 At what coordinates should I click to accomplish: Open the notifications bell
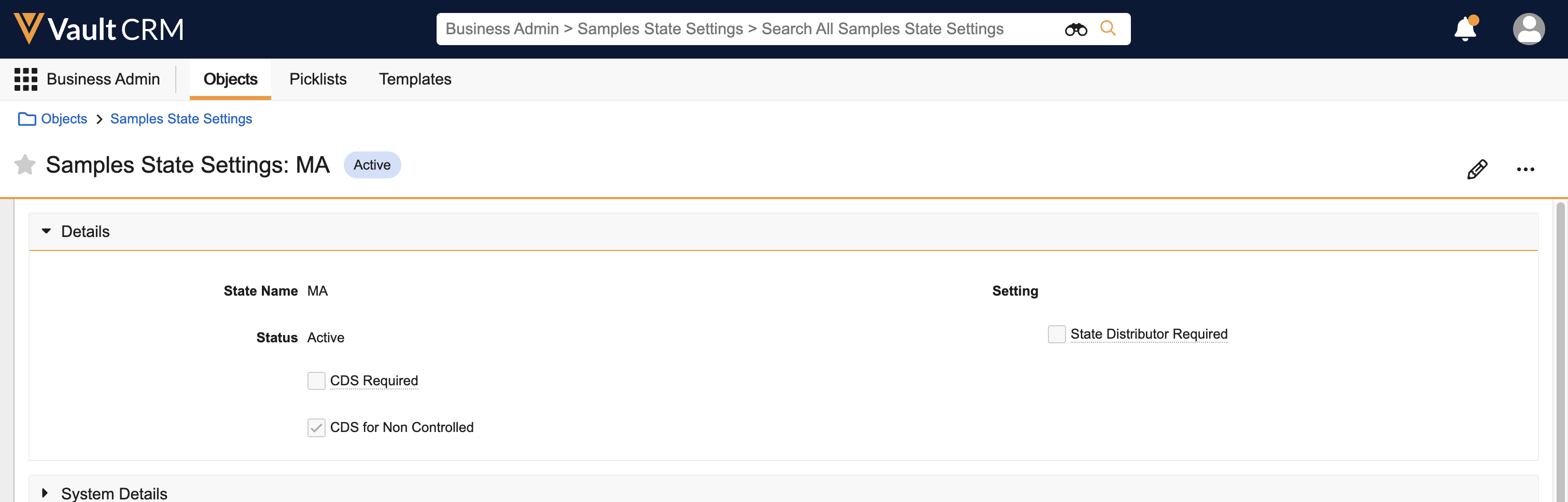[x=1464, y=29]
